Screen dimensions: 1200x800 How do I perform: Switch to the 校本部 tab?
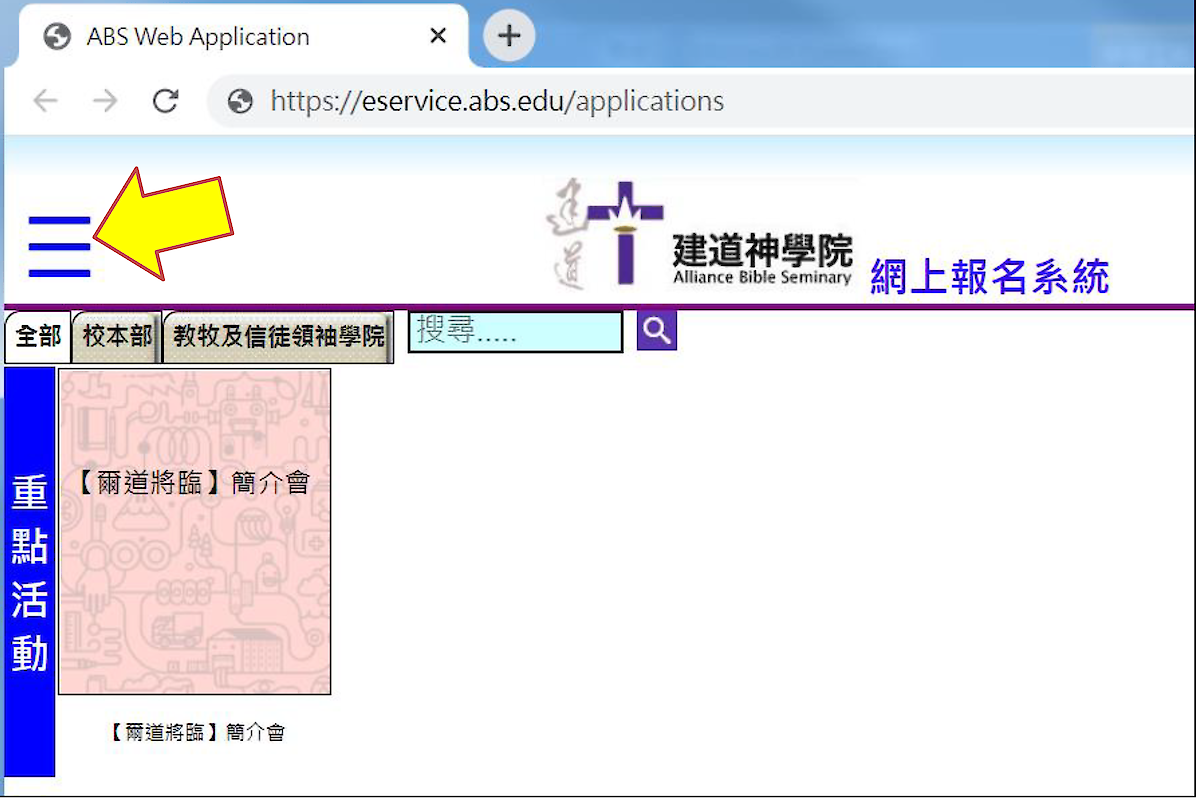point(117,336)
